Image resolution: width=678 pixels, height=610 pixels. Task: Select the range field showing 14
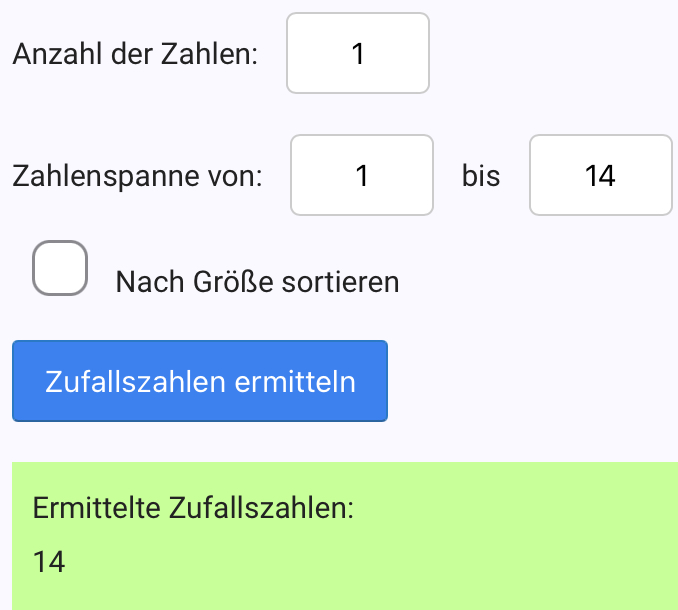[x=600, y=175]
